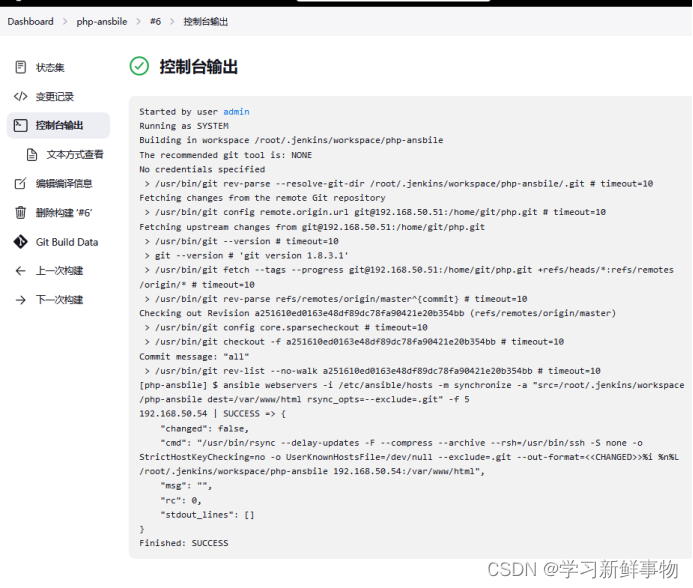Screen dimensions: 693x588
Task: Click the 文本方式查看 file icon
Action: tap(32, 155)
